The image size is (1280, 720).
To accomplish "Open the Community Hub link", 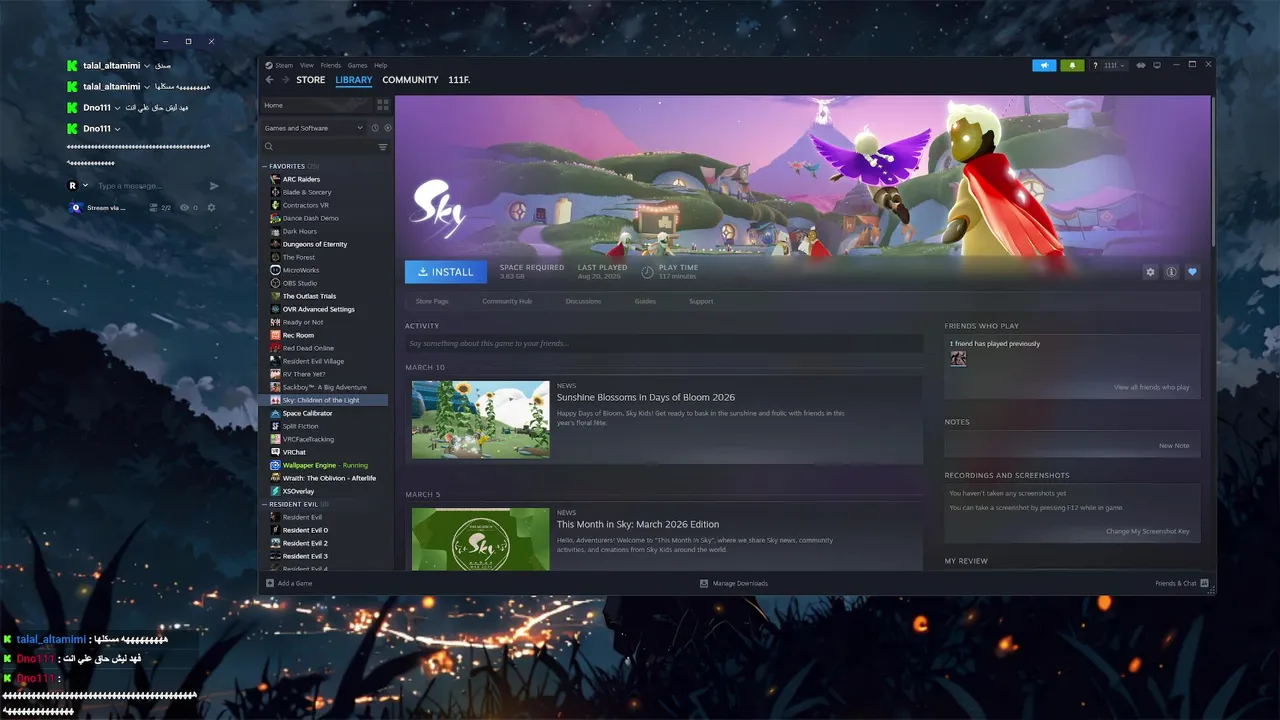I will point(507,301).
